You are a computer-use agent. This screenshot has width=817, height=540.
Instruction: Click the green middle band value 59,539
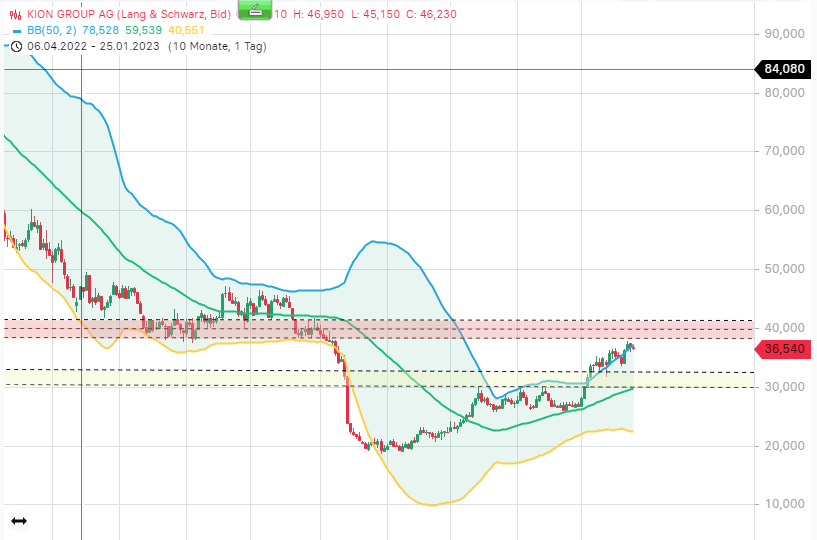143,30
